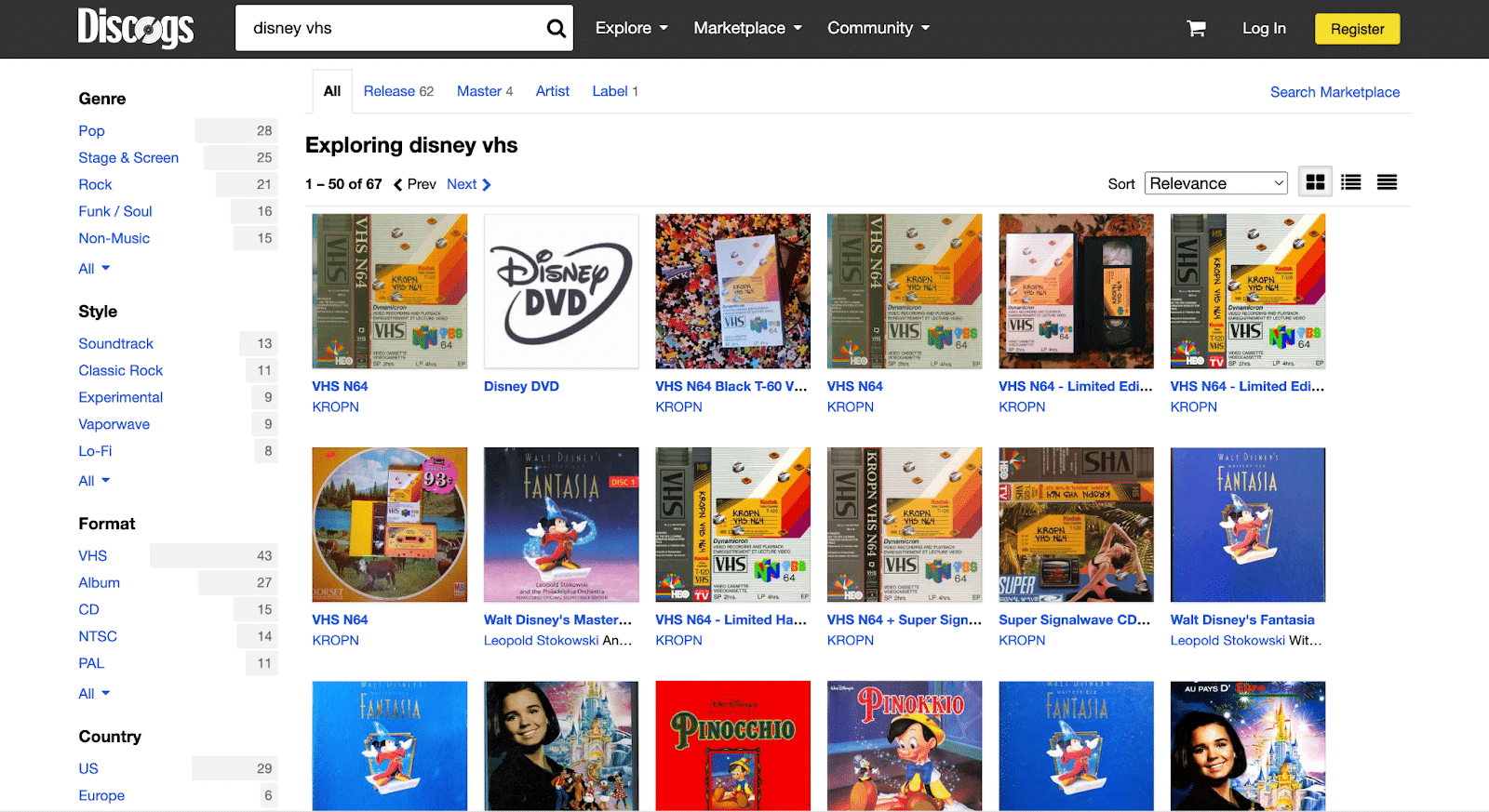Screen dimensions: 1489x812
Task: Click the Discogs logo
Action: coord(136,28)
